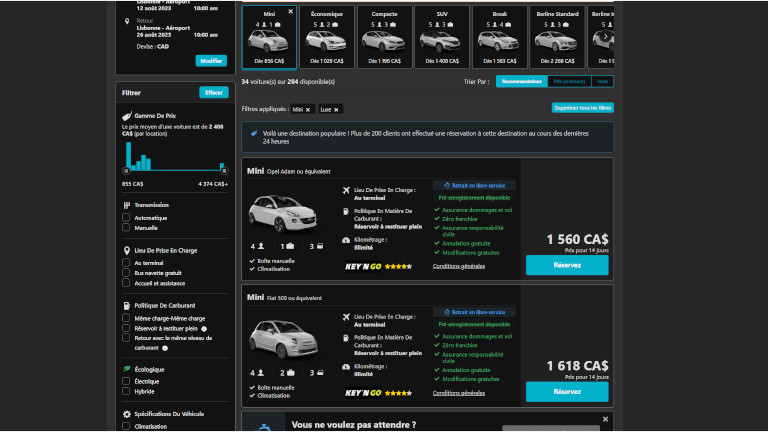Select the Économique car category card
The image size is (768, 432).
pyautogui.click(x=327, y=37)
